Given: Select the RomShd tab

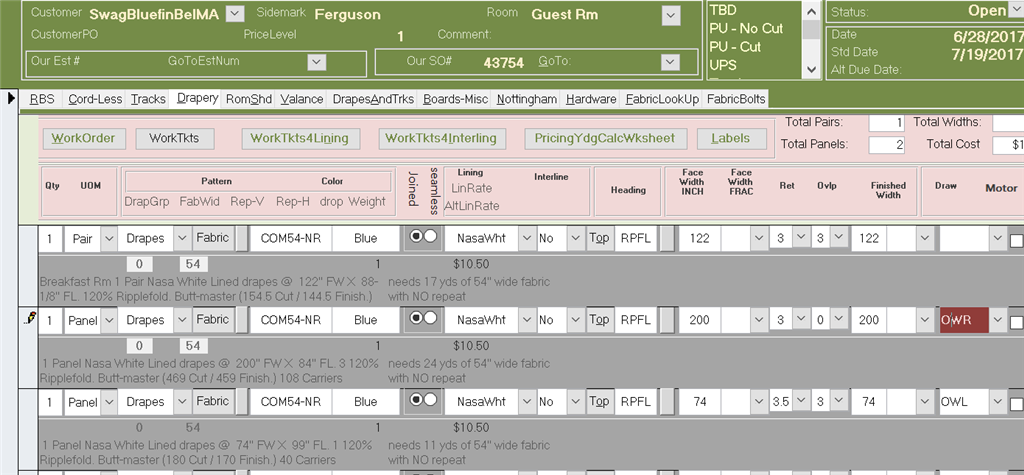Looking at the screenshot, I should (x=248, y=99).
